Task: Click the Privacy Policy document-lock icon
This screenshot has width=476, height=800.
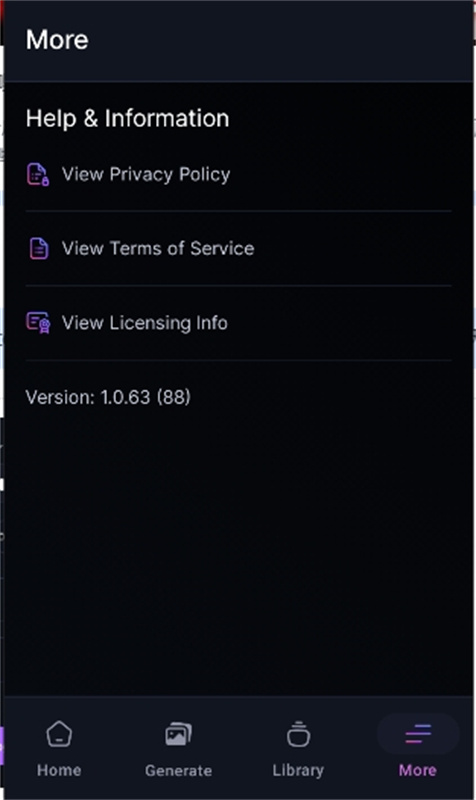Action: point(38,174)
